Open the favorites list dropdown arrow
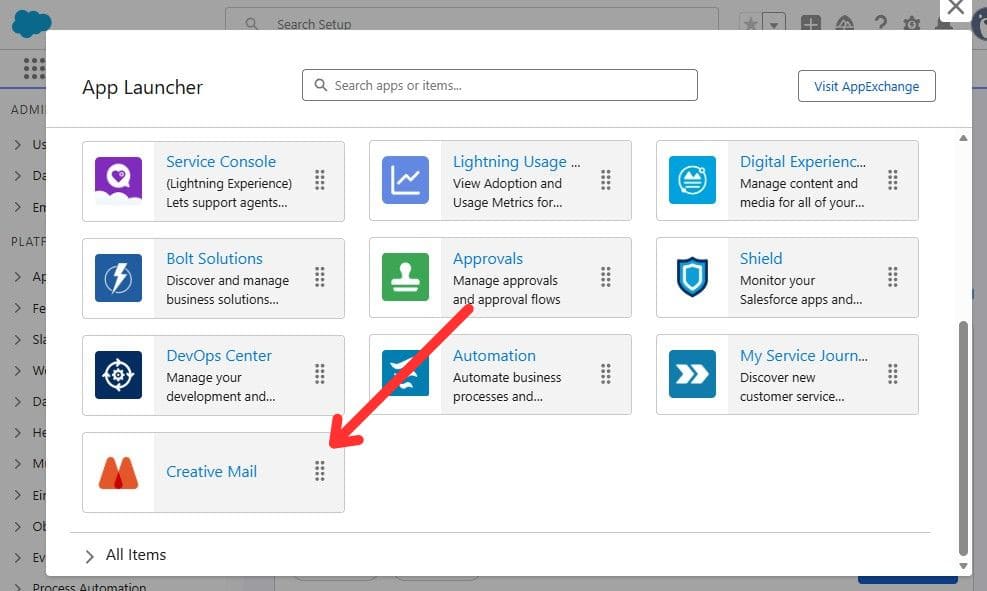 click(x=774, y=24)
